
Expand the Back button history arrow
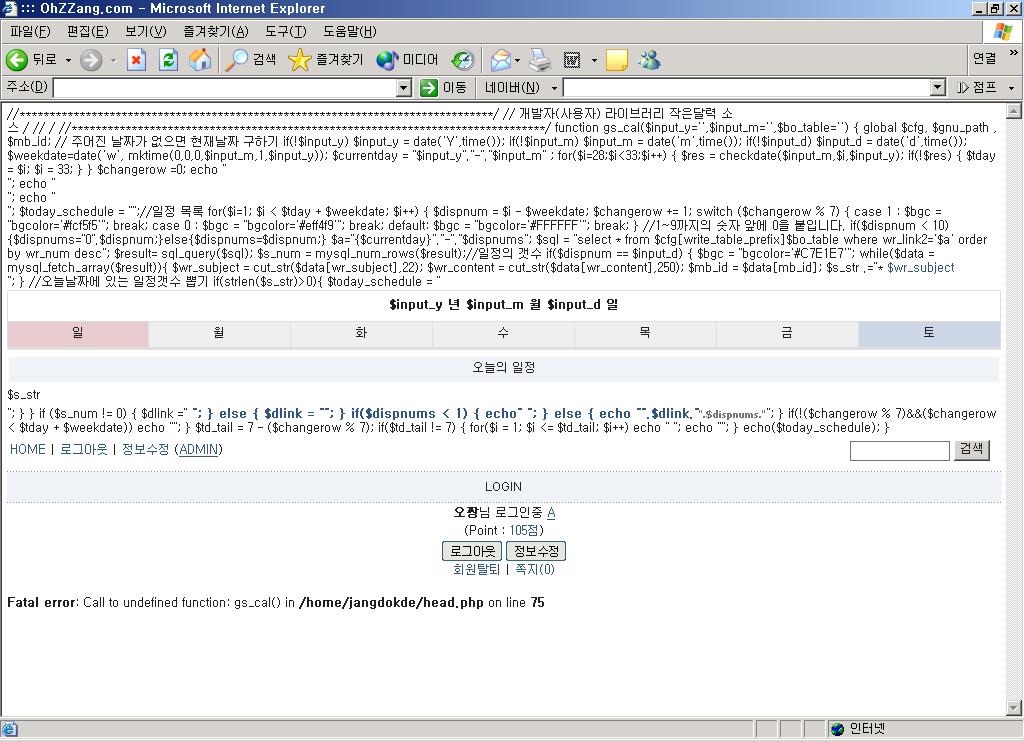(x=68, y=60)
